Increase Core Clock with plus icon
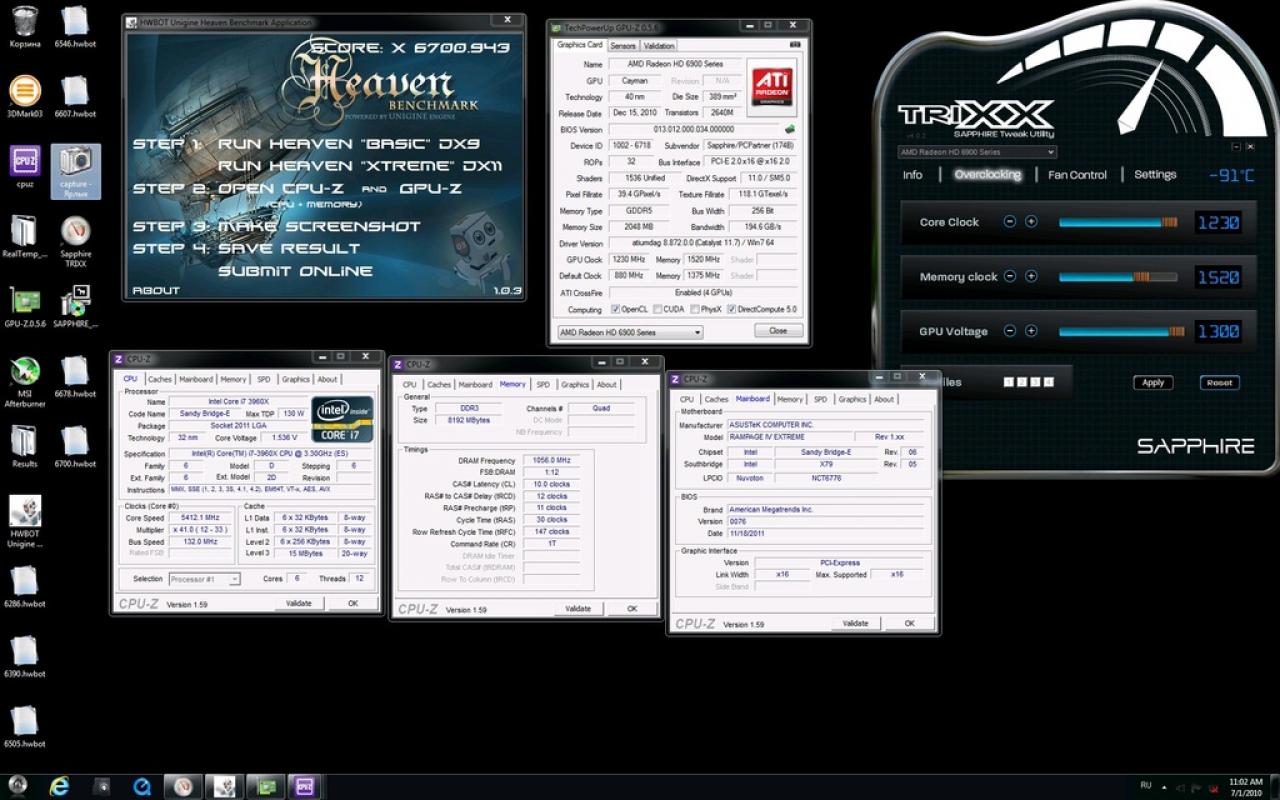1280x800 pixels. tap(1031, 222)
